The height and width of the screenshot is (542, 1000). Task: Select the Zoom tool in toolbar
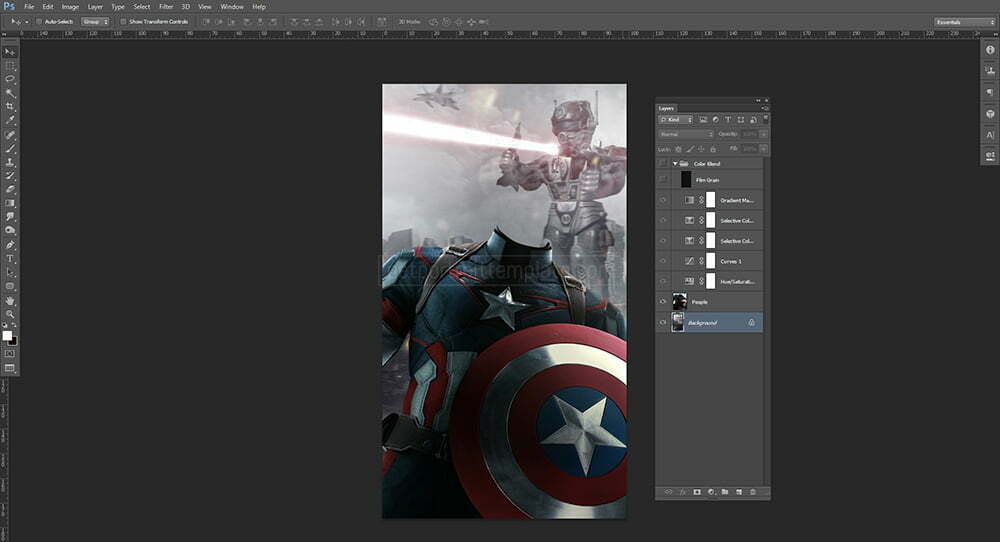point(10,314)
